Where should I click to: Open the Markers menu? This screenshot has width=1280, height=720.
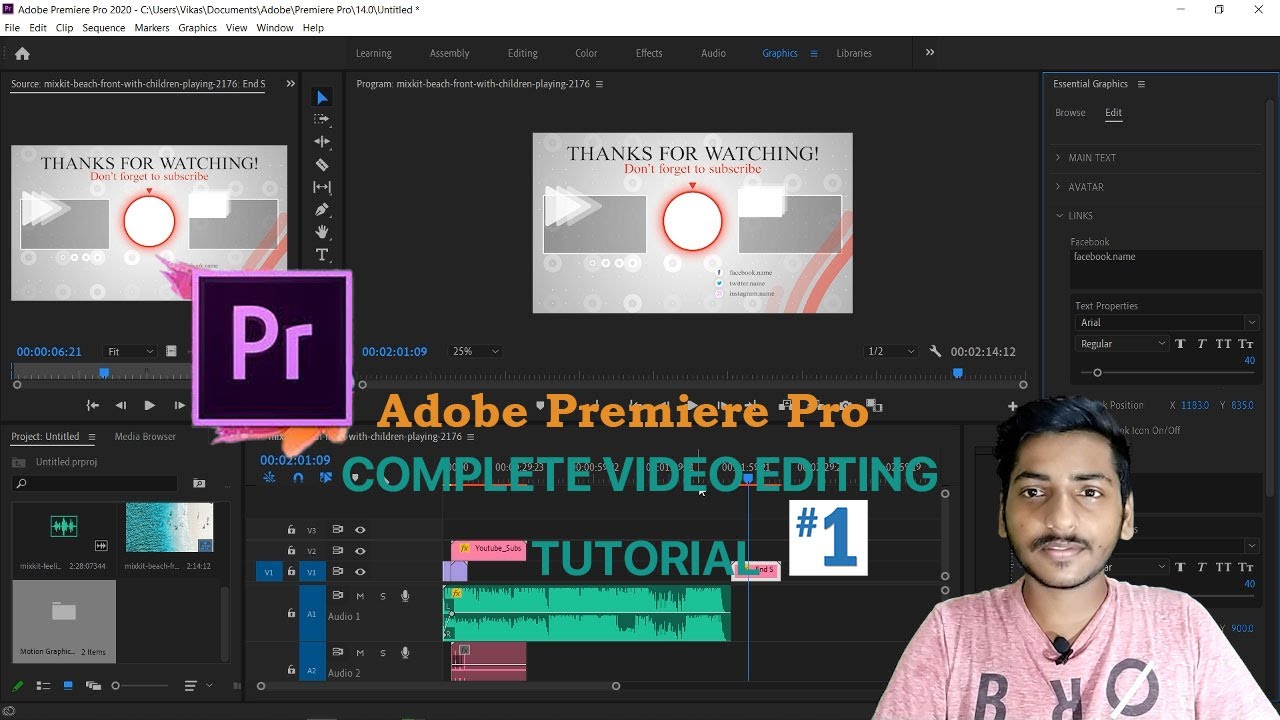[x=152, y=28]
